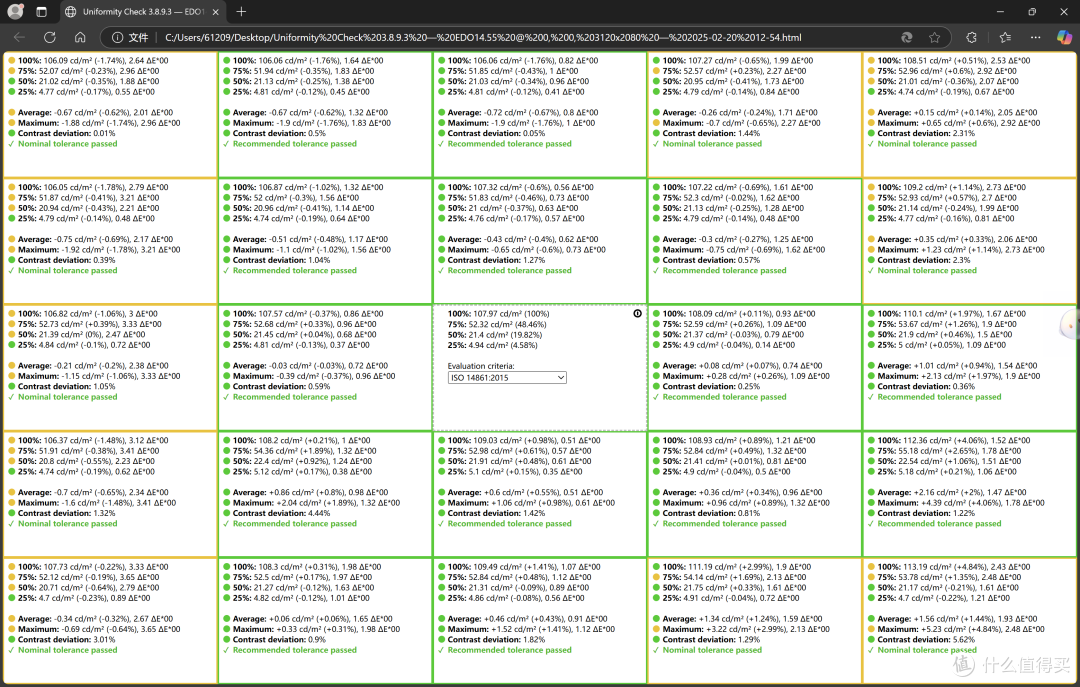Go back using the browser back arrow
Screen dimensions: 1080x687
tap(19, 37)
